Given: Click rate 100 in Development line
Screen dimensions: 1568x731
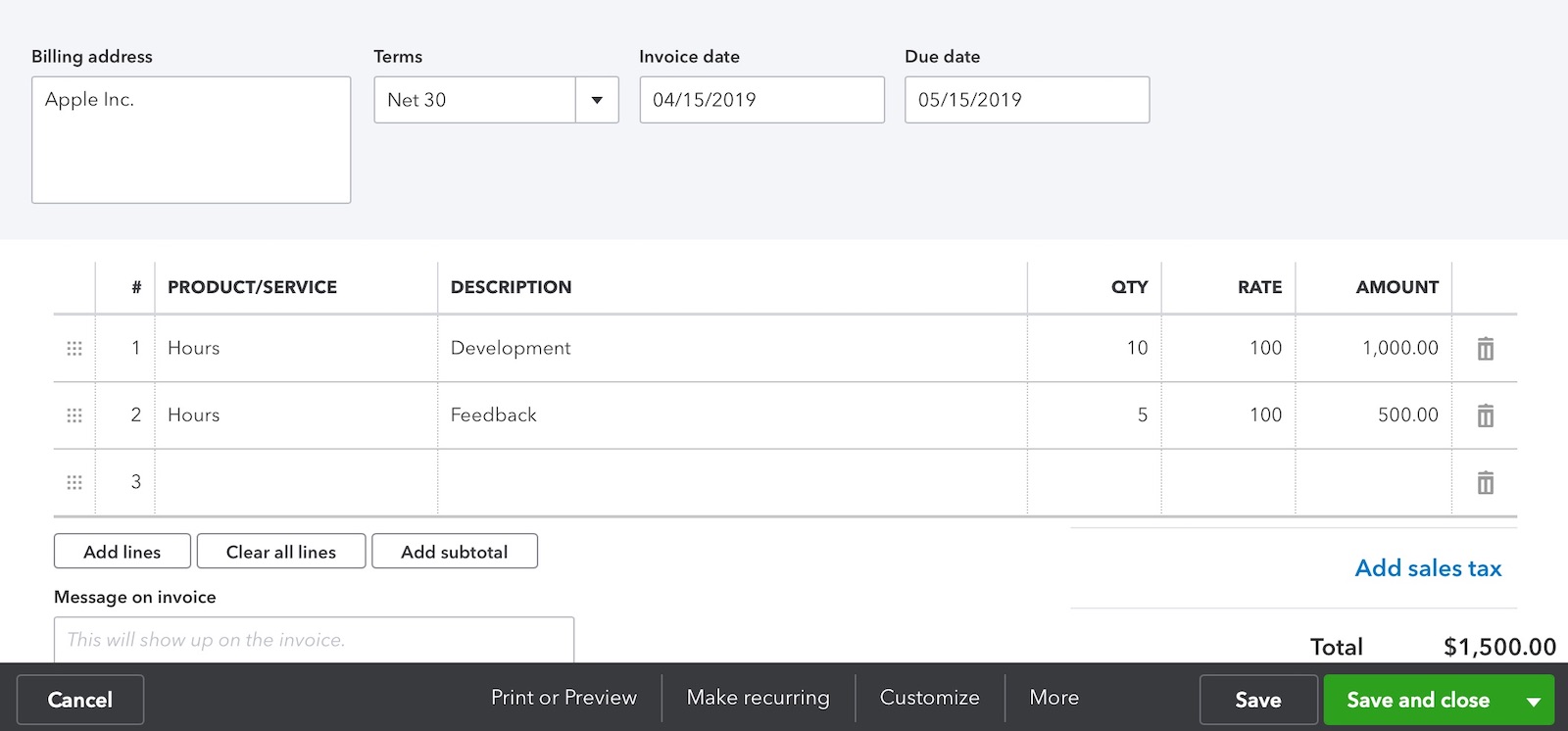Looking at the screenshot, I should click(x=1229, y=348).
